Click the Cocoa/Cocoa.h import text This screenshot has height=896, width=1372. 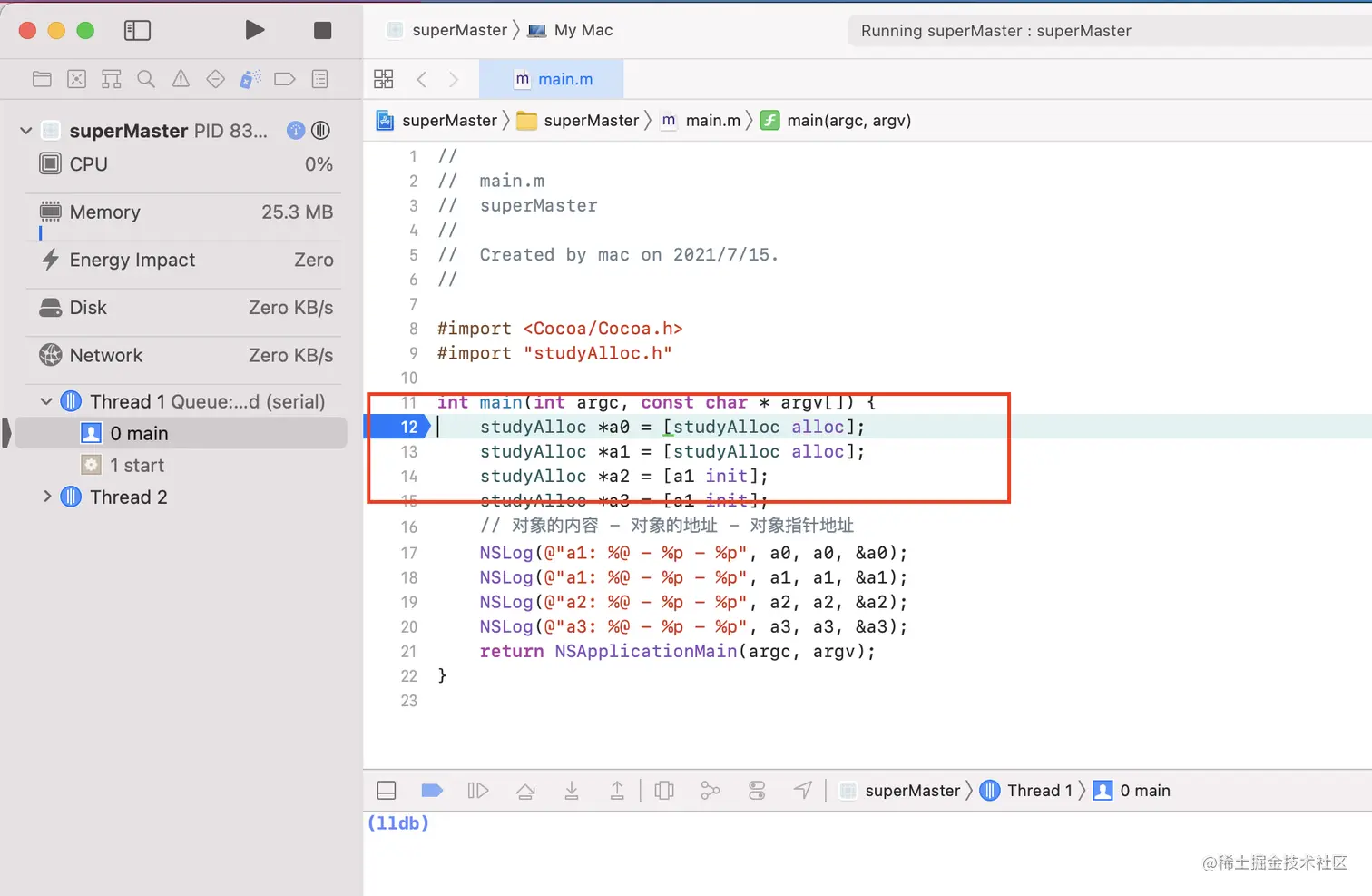click(603, 329)
